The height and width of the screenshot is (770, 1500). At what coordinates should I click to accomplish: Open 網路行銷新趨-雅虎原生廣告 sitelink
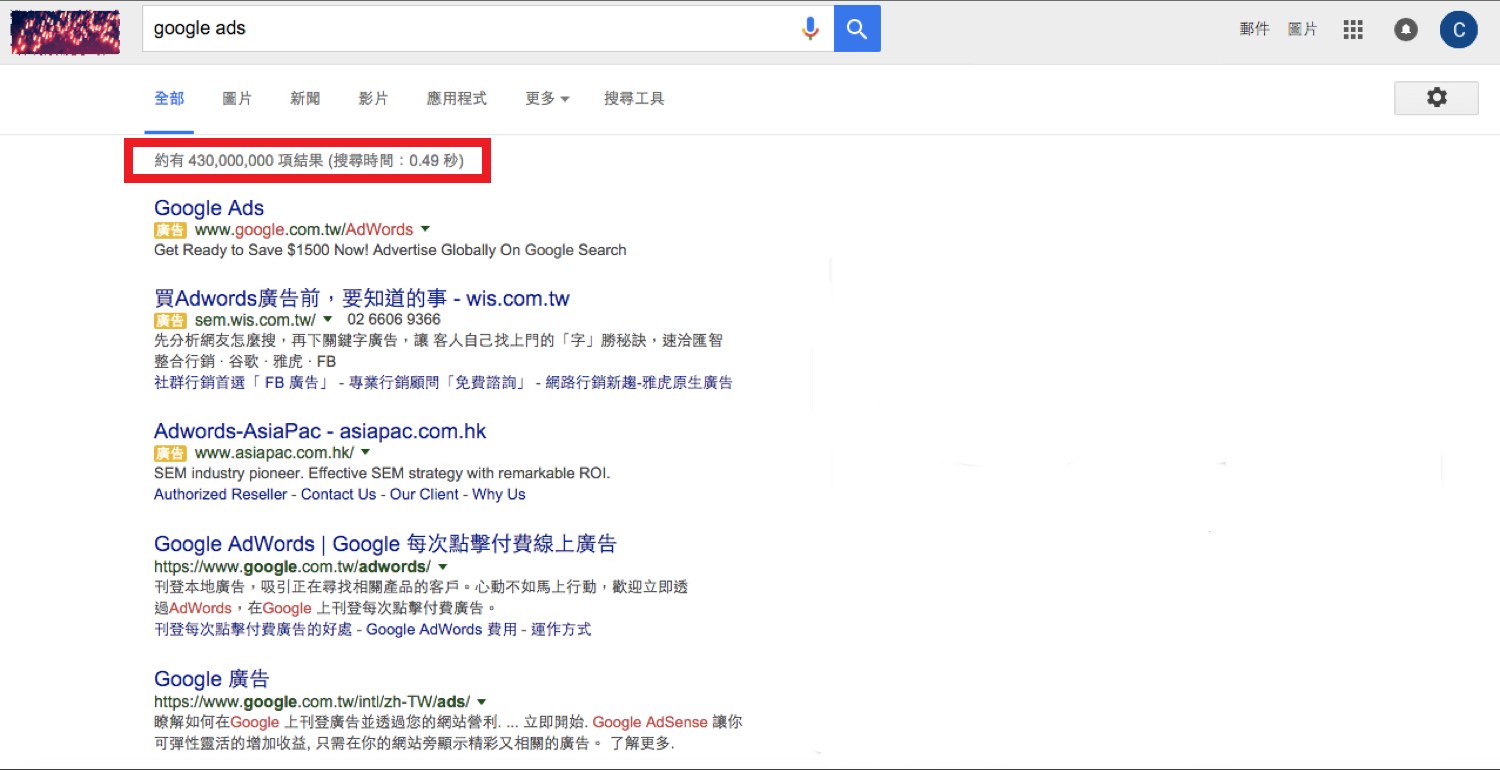pos(639,383)
